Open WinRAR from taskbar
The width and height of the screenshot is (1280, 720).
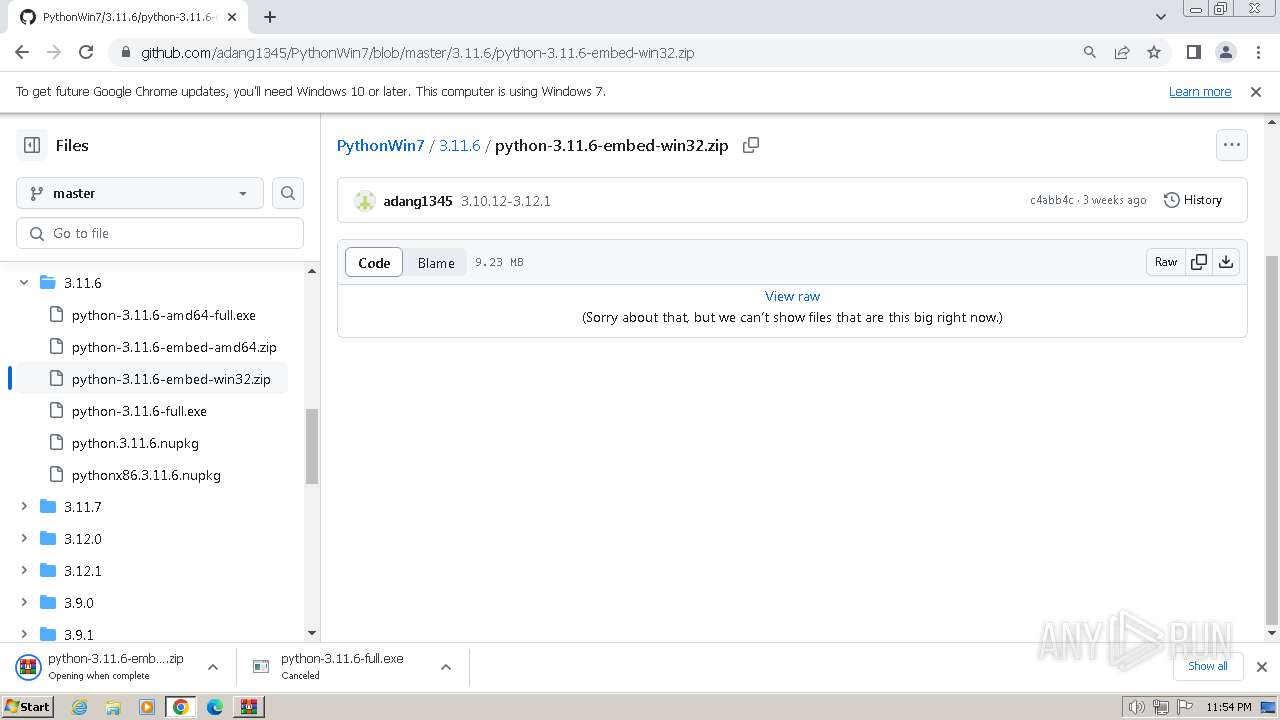pos(249,707)
